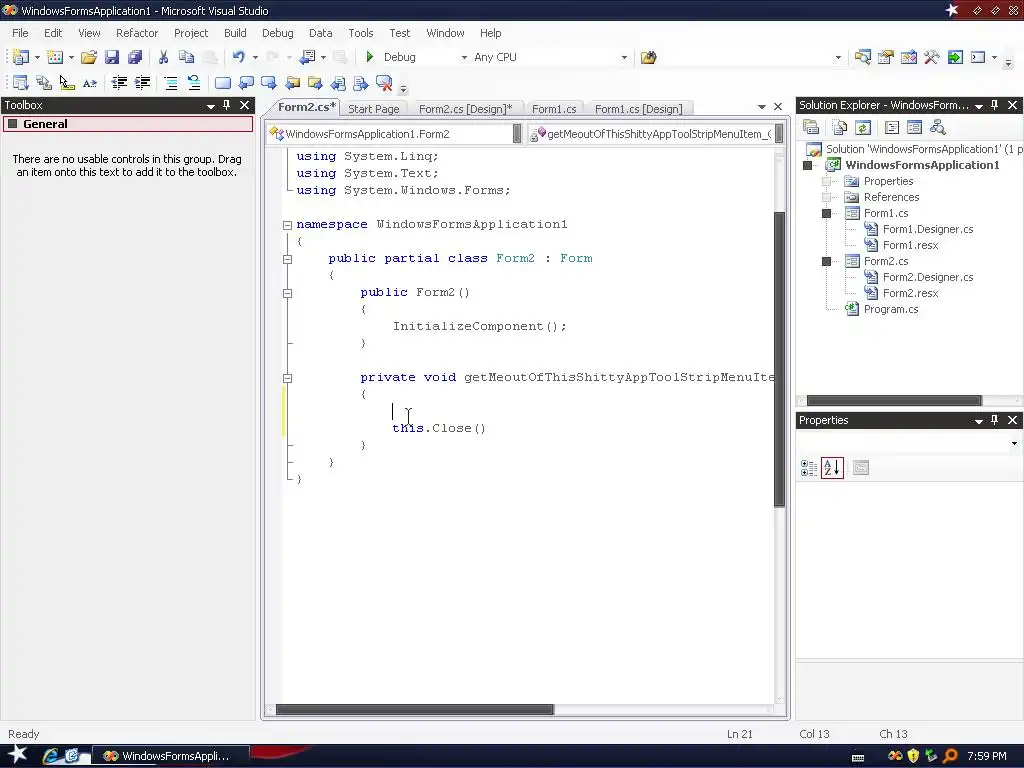Image resolution: width=1024 pixels, height=768 pixels.
Task: Click the Display Word Completion icon
Action: 90,83
